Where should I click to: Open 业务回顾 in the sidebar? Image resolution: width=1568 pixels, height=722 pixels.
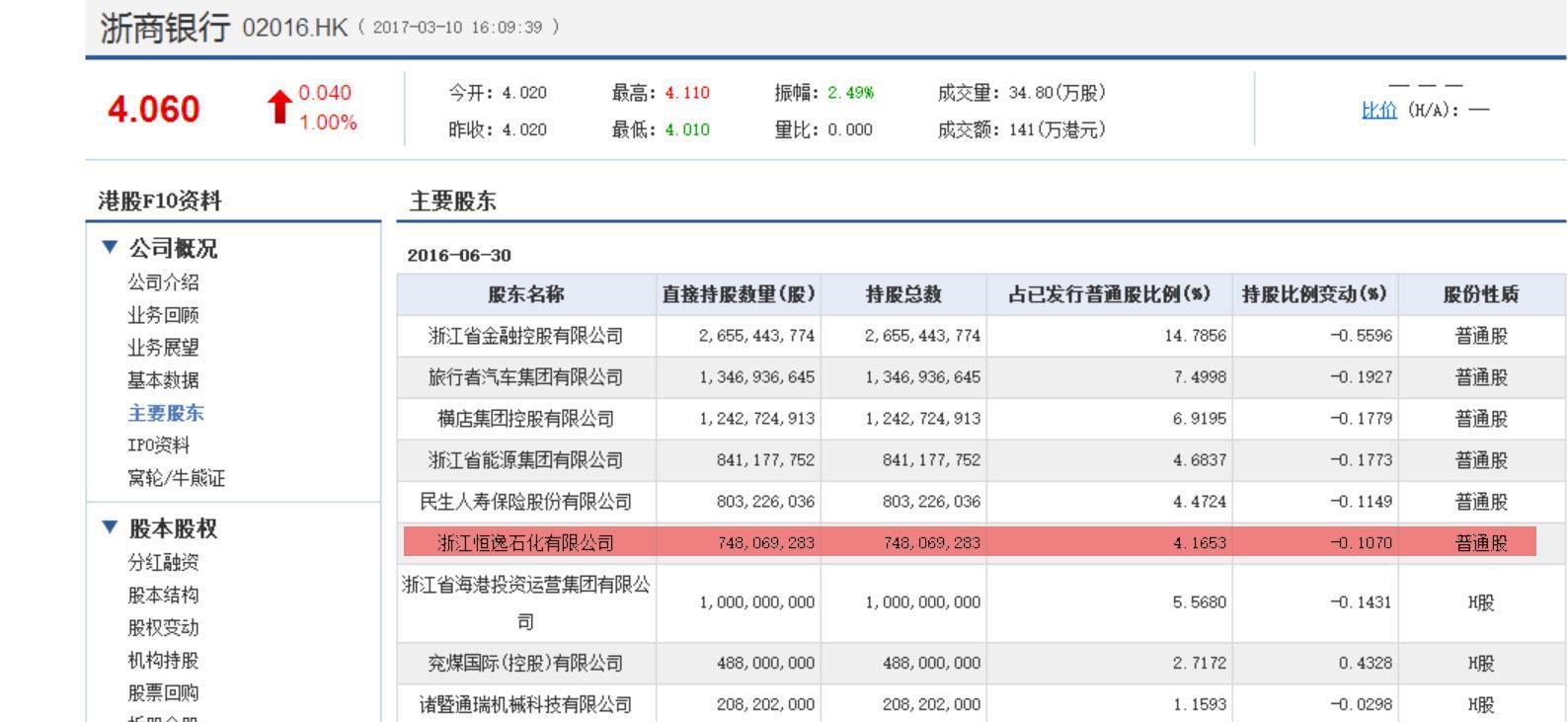point(163,315)
